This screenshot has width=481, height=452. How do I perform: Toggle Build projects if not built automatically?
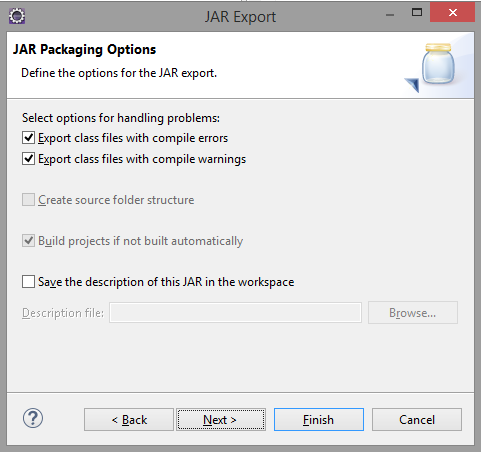pyautogui.click(x=28, y=241)
